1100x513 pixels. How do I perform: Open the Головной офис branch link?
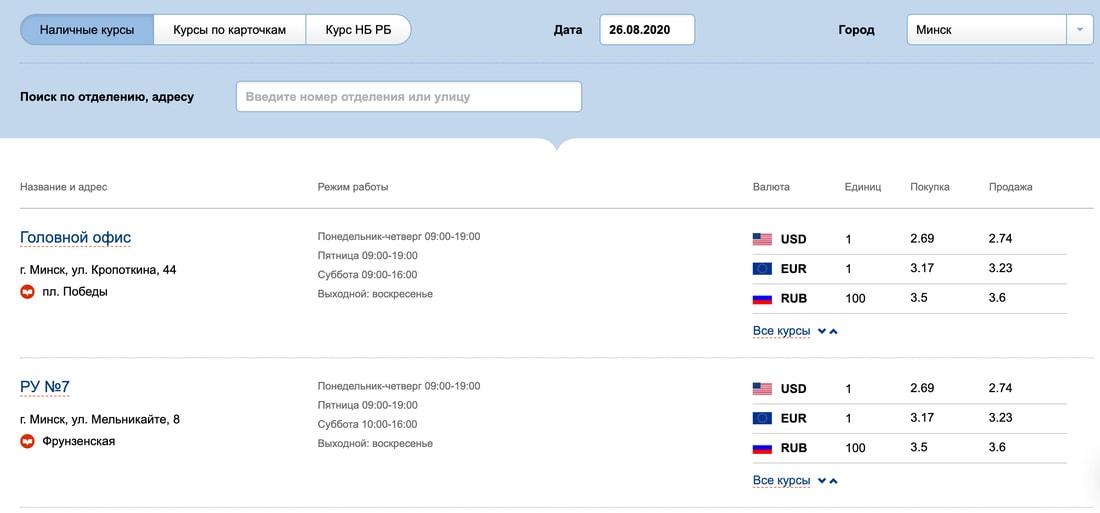(x=75, y=238)
